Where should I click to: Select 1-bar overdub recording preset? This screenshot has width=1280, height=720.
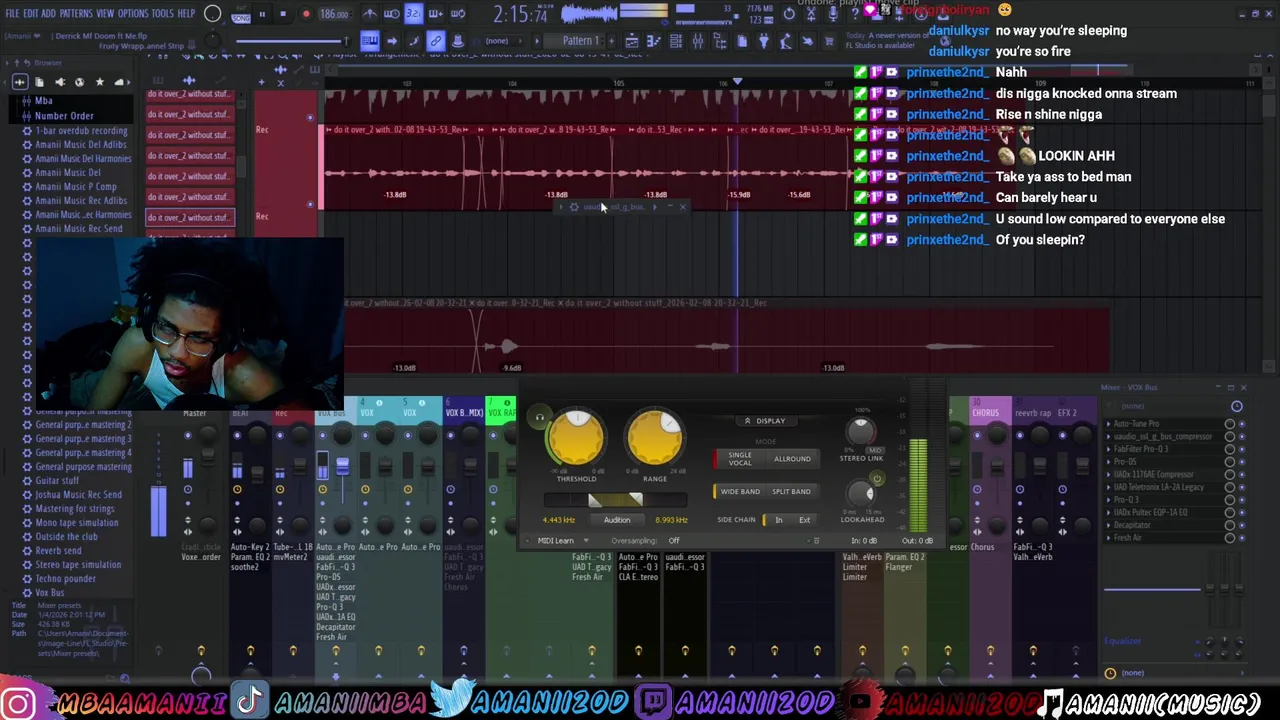[81, 130]
